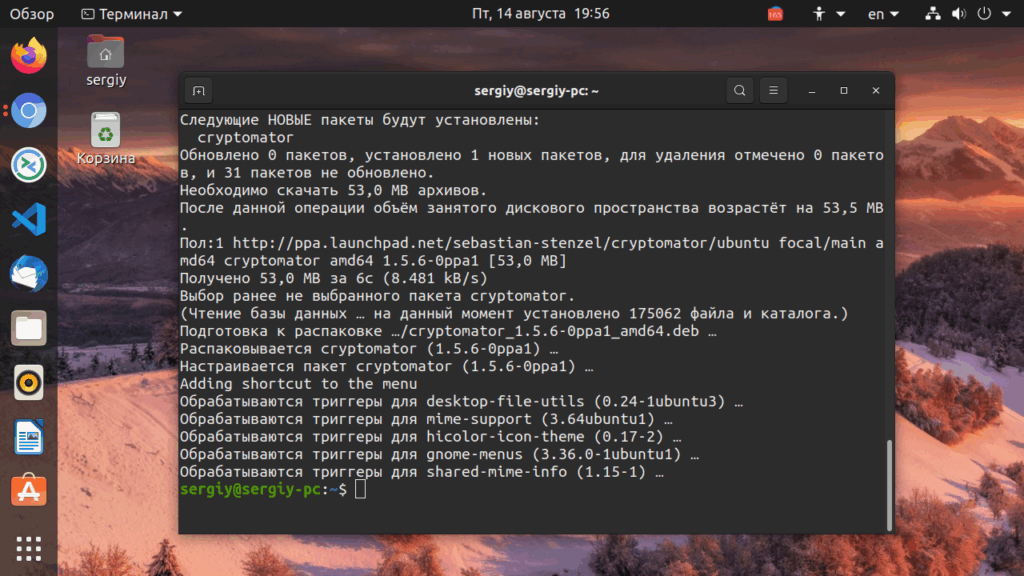The width and height of the screenshot is (1024, 576).
Task: Click the terminal title sergiy@sergiy-pc: ~
Action: [x=536, y=91]
